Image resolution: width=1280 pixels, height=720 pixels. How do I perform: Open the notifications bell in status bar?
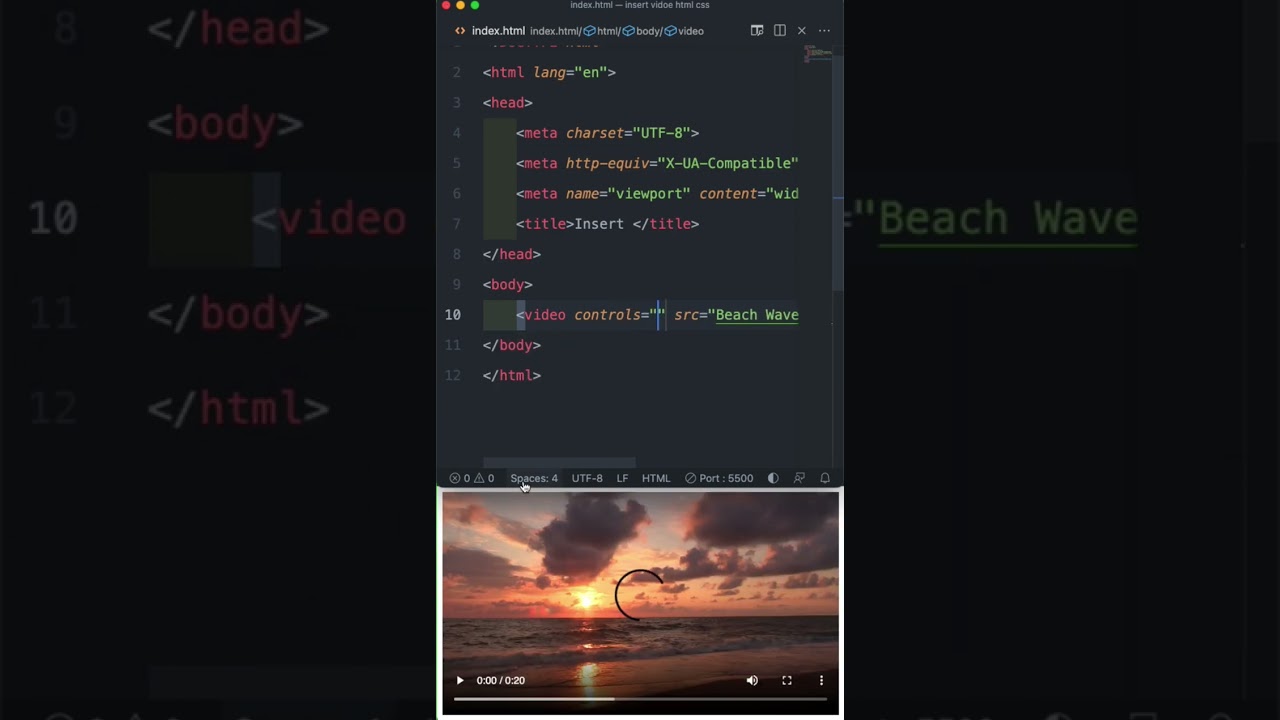pos(825,478)
